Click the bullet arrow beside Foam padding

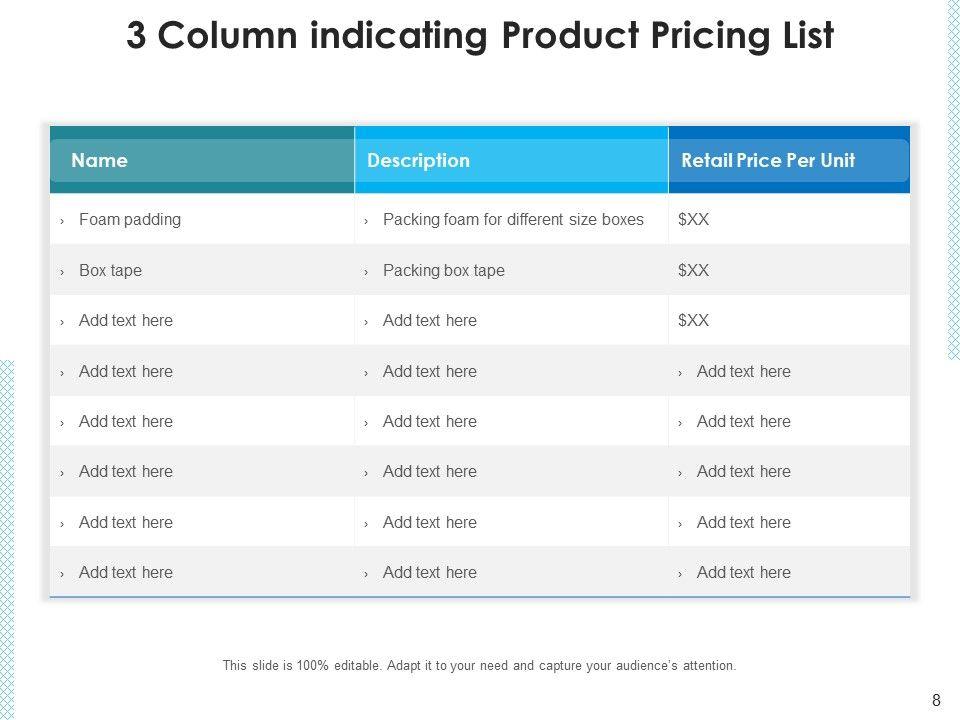click(62, 221)
